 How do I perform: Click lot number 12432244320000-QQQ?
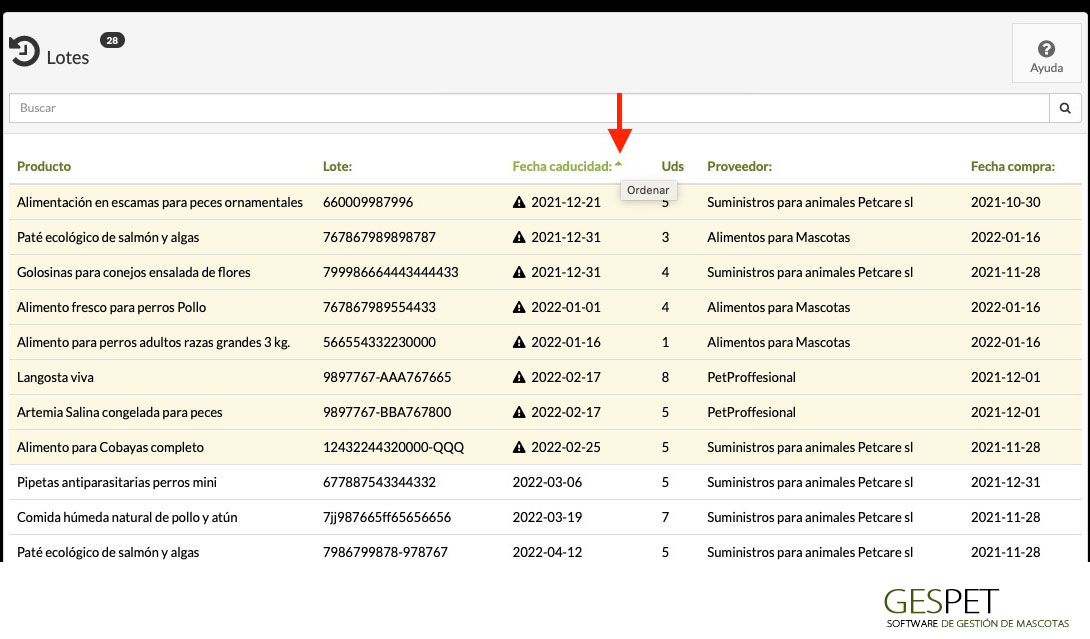tap(393, 447)
